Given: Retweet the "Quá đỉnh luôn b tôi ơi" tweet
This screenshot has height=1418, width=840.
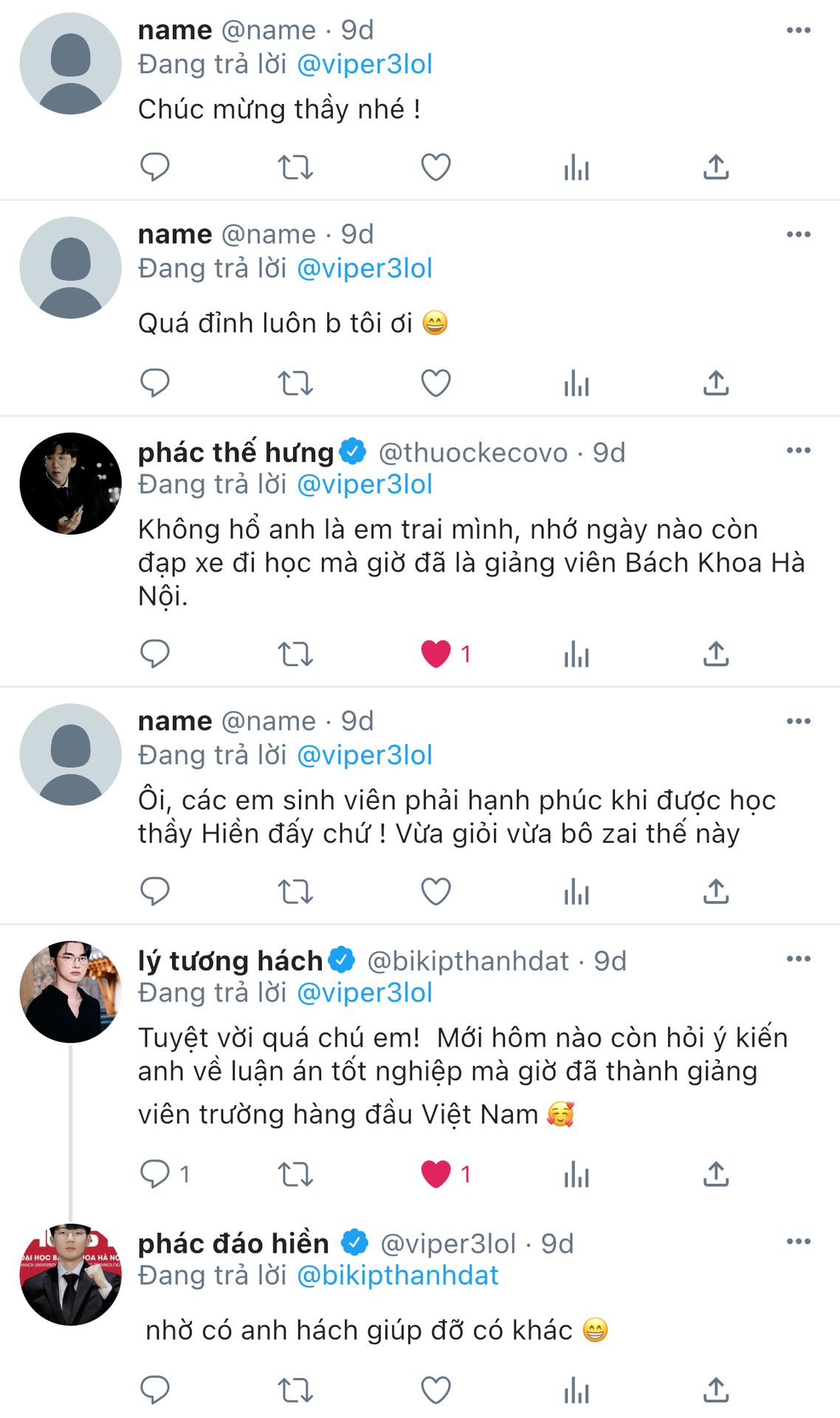Looking at the screenshot, I should 295,383.
